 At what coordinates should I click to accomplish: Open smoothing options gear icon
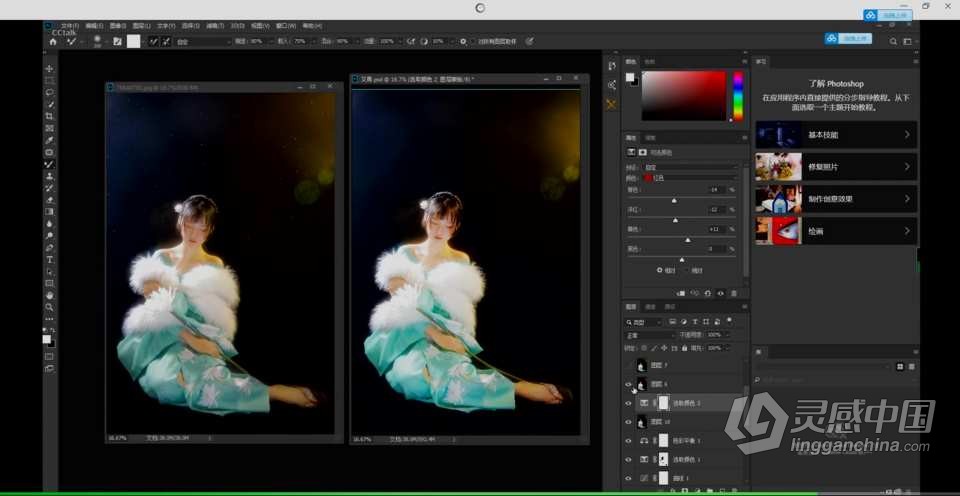463,42
